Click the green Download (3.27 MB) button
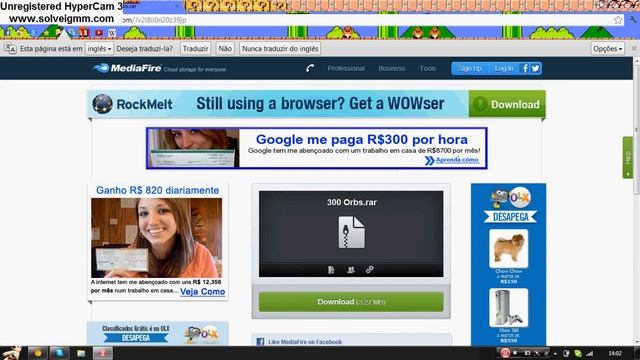 (x=351, y=302)
